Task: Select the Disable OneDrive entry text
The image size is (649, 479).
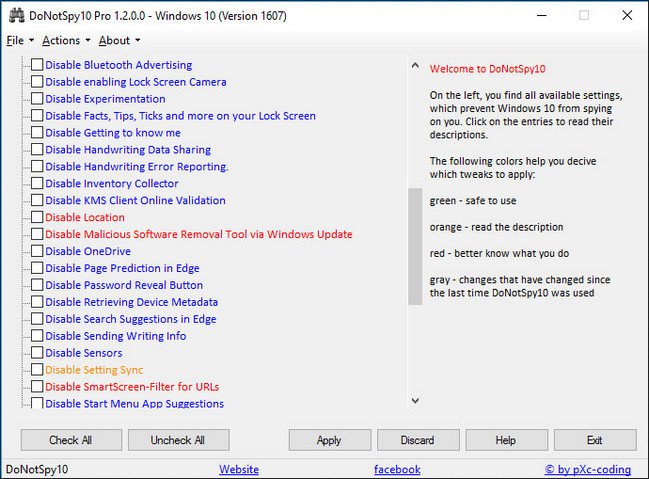Action: [x=88, y=251]
